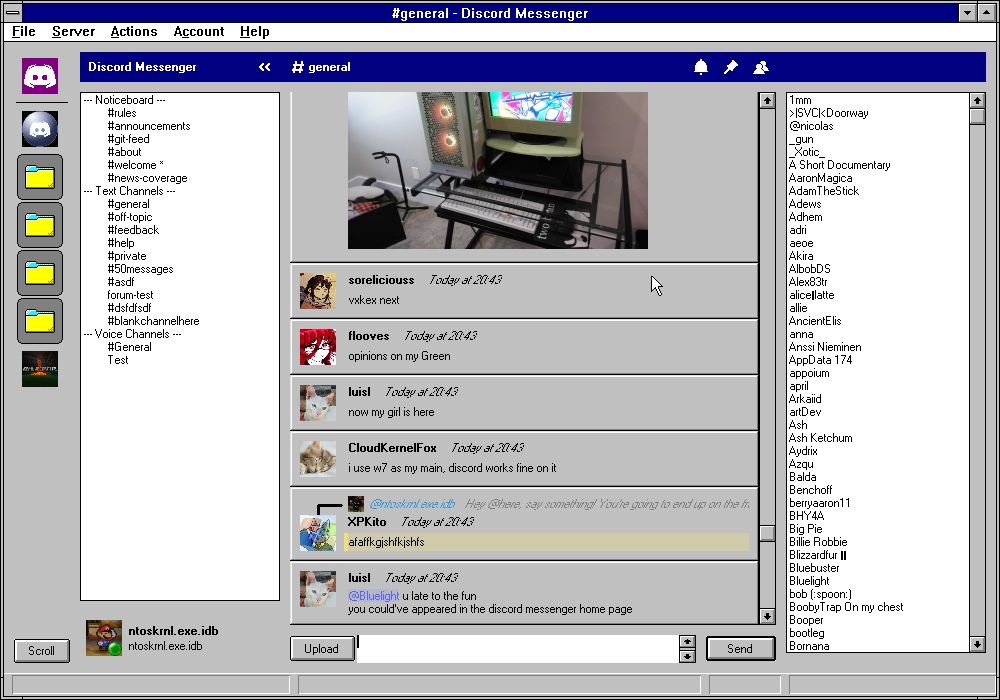Click the @ntoskrnl.exe.idb reply link
Viewport: 1000px width, 700px height.
pyautogui.click(x=412, y=504)
